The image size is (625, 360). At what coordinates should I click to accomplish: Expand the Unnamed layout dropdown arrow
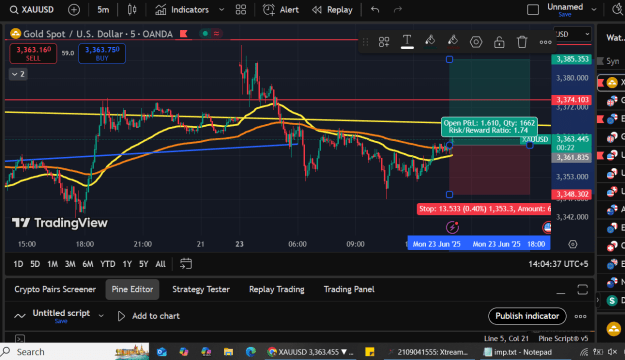(594, 9)
